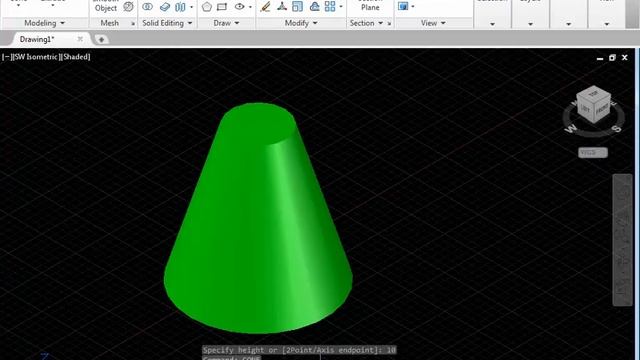Click the command line prompt text
This screenshot has height=360, width=640.
click(299, 350)
